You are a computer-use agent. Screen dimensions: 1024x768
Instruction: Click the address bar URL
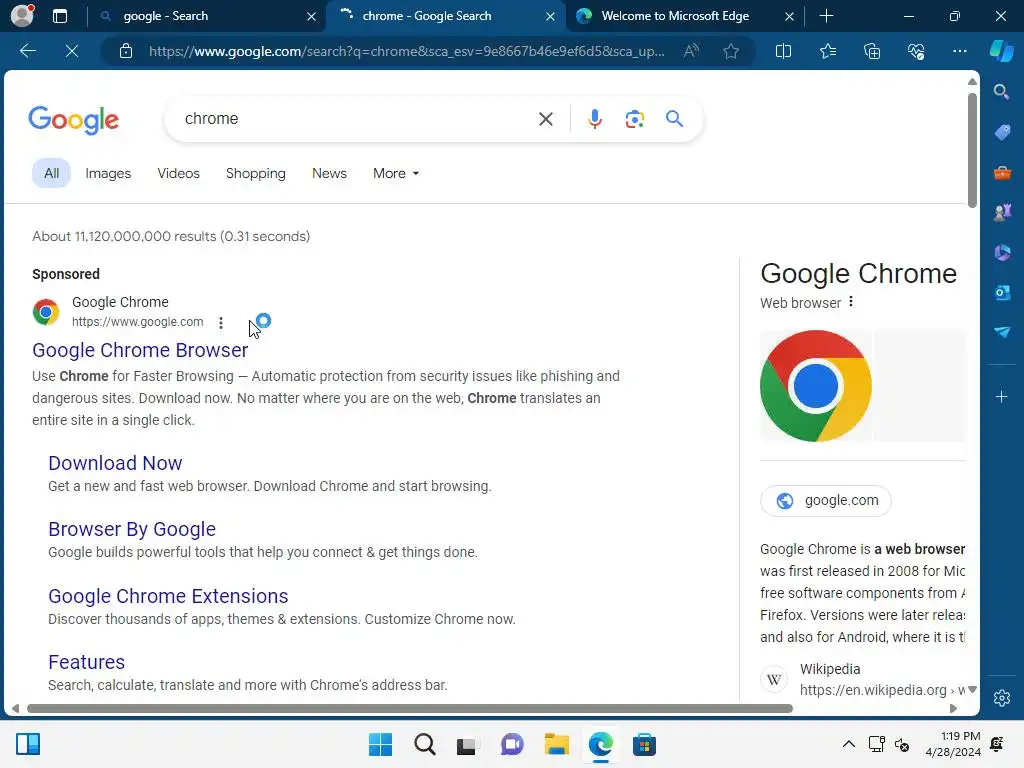(x=406, y=51)
